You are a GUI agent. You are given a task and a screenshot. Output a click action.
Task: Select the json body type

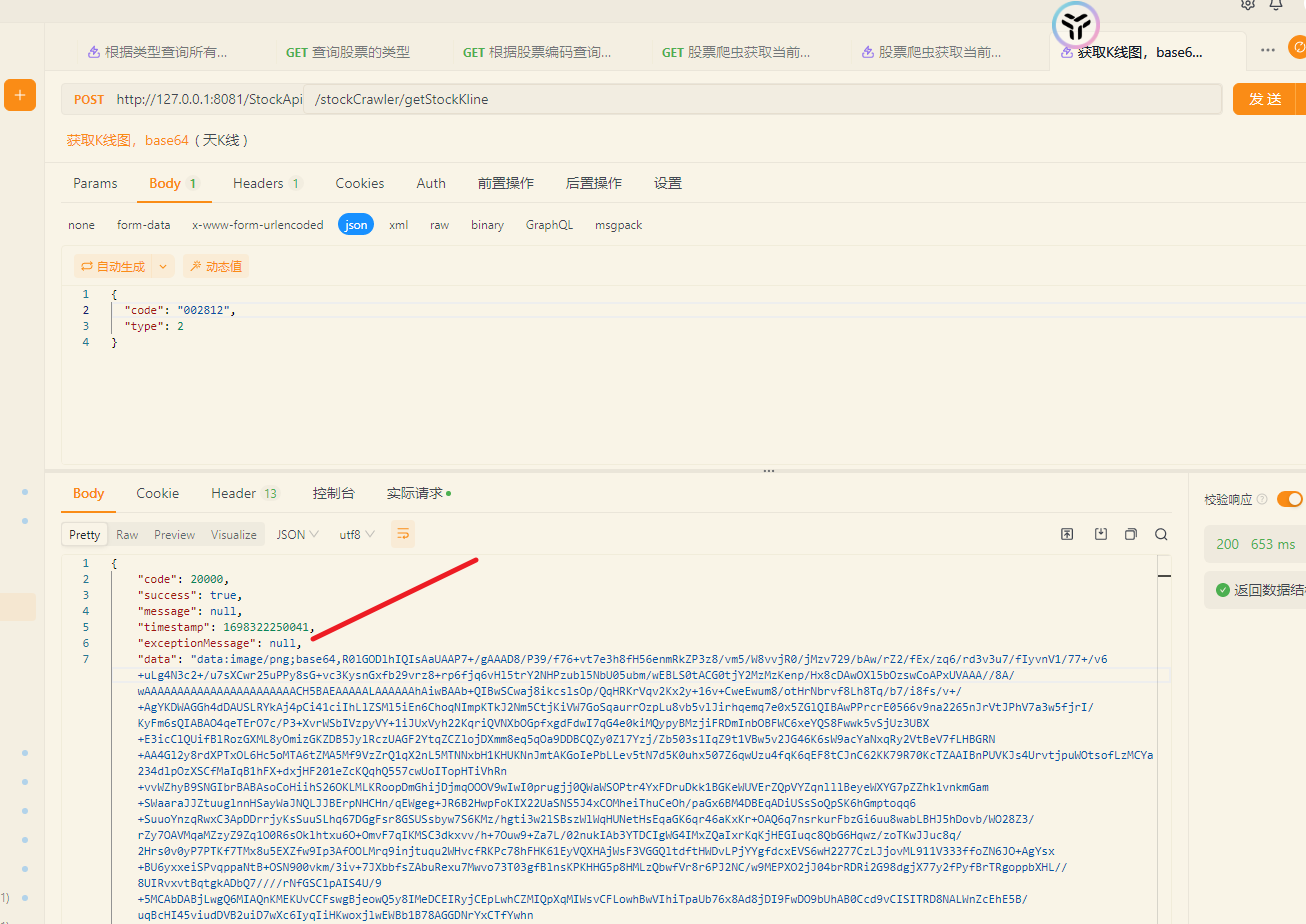356,225
